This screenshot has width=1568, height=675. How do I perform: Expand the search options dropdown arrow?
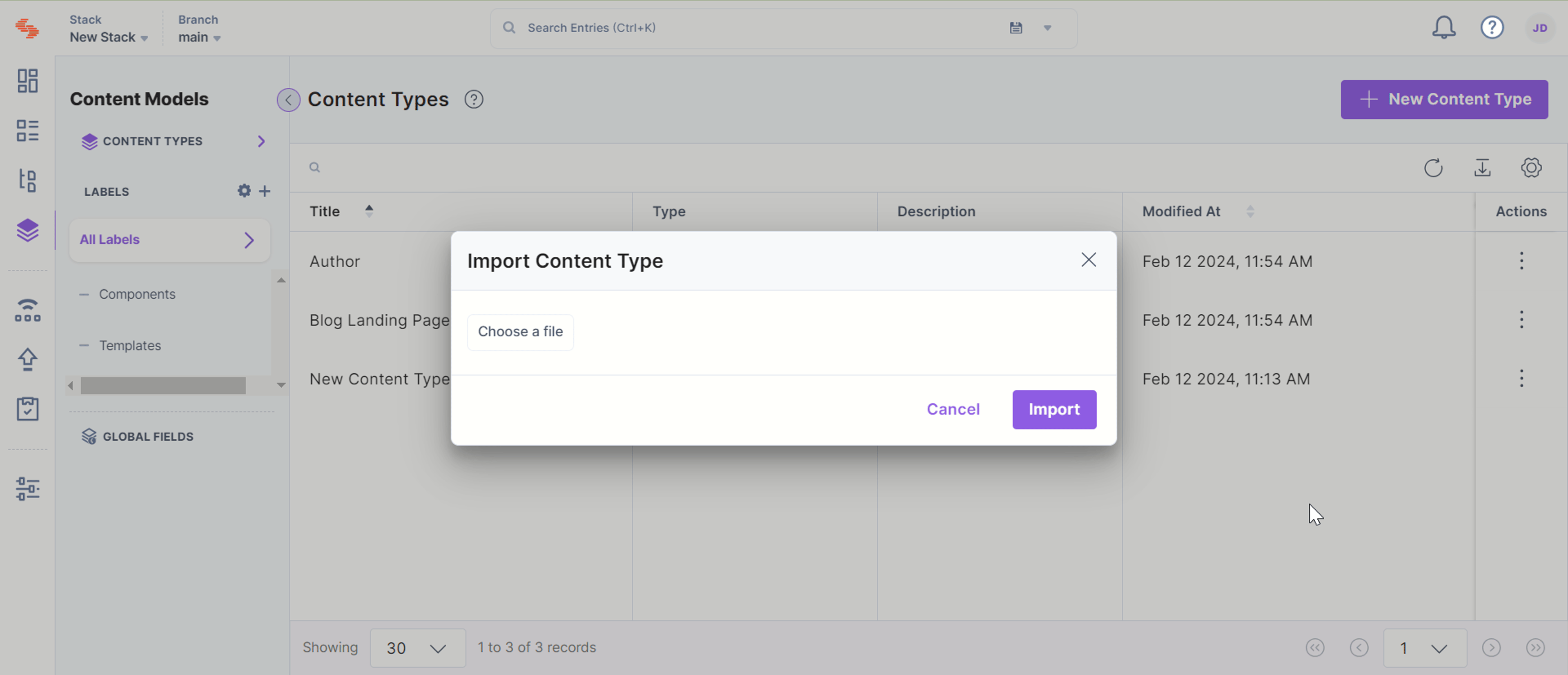1047,28
